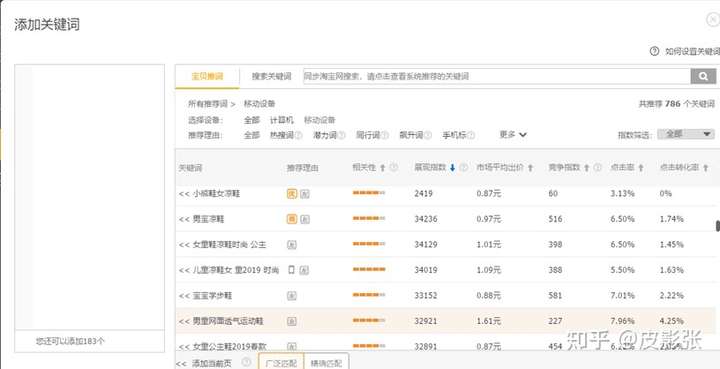This screenshot has height=369, width=720.
Task: Sort by 市场平均出价 arrow
Action: 530,168
